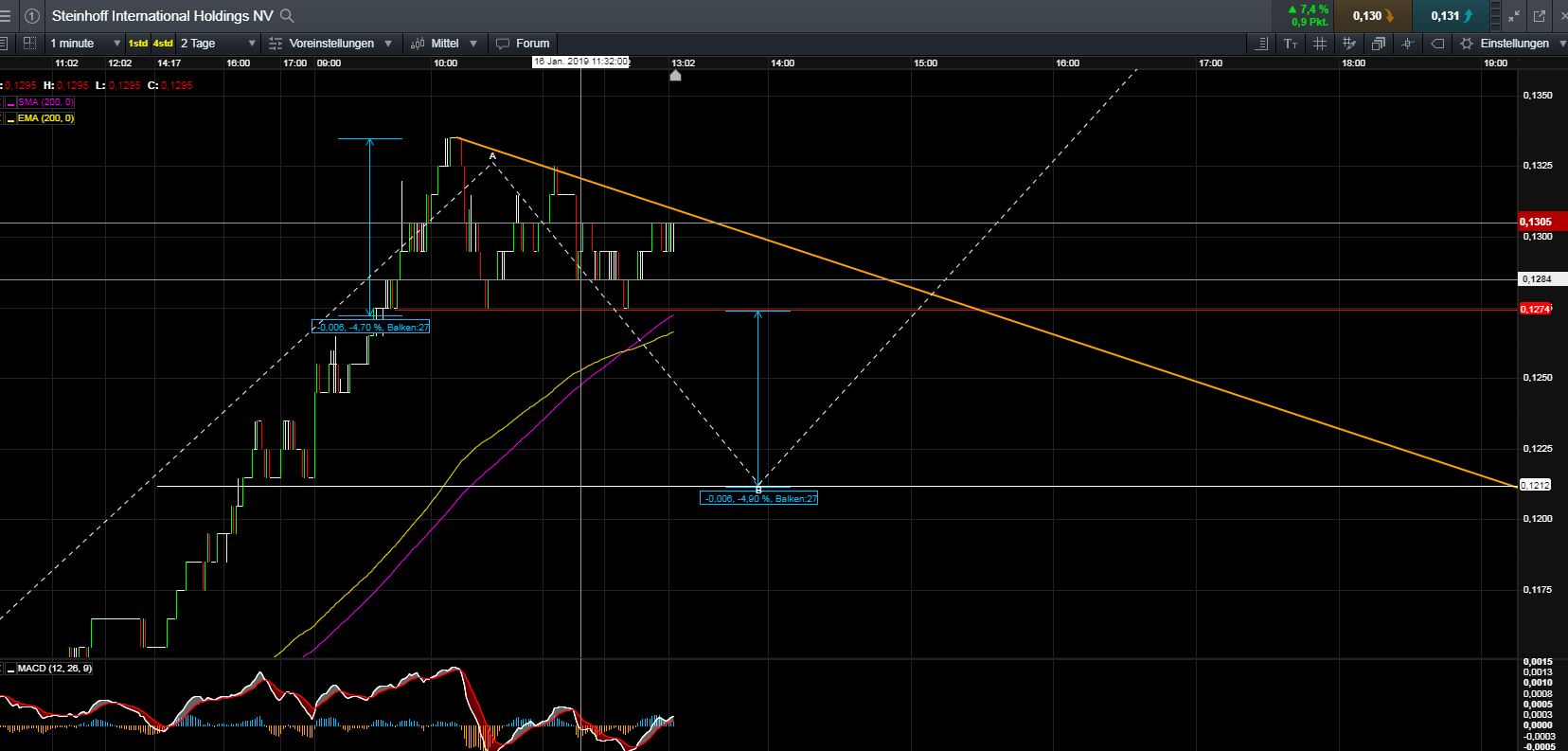Select the red 0,1274 price level marker

pos(1535,310)
